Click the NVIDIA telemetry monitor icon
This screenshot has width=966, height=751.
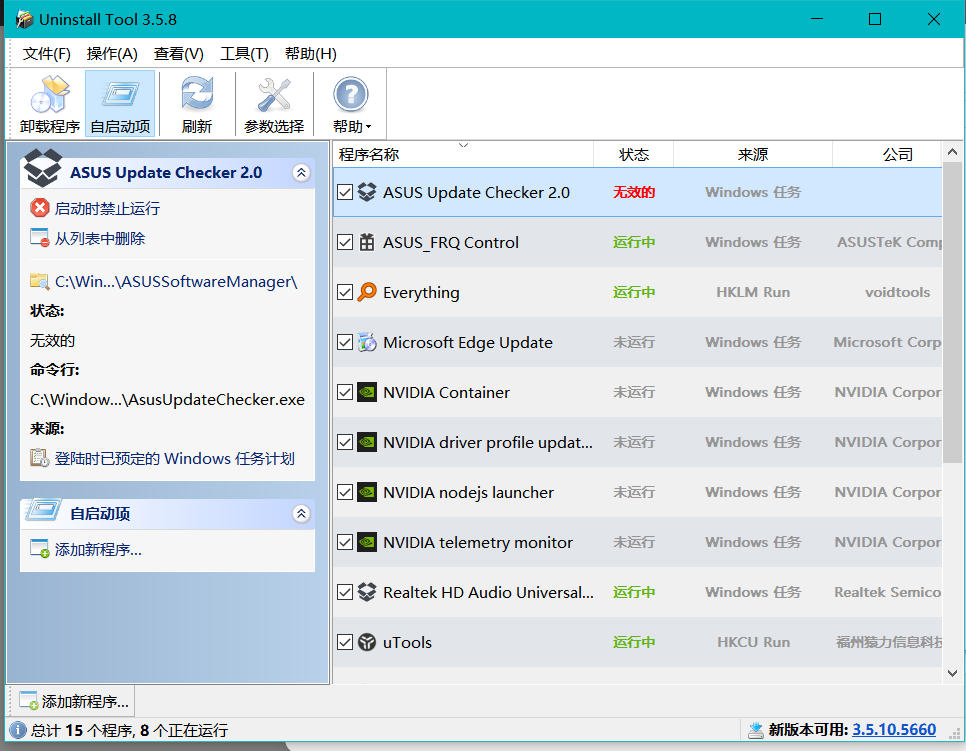click(x=367, y=542)
